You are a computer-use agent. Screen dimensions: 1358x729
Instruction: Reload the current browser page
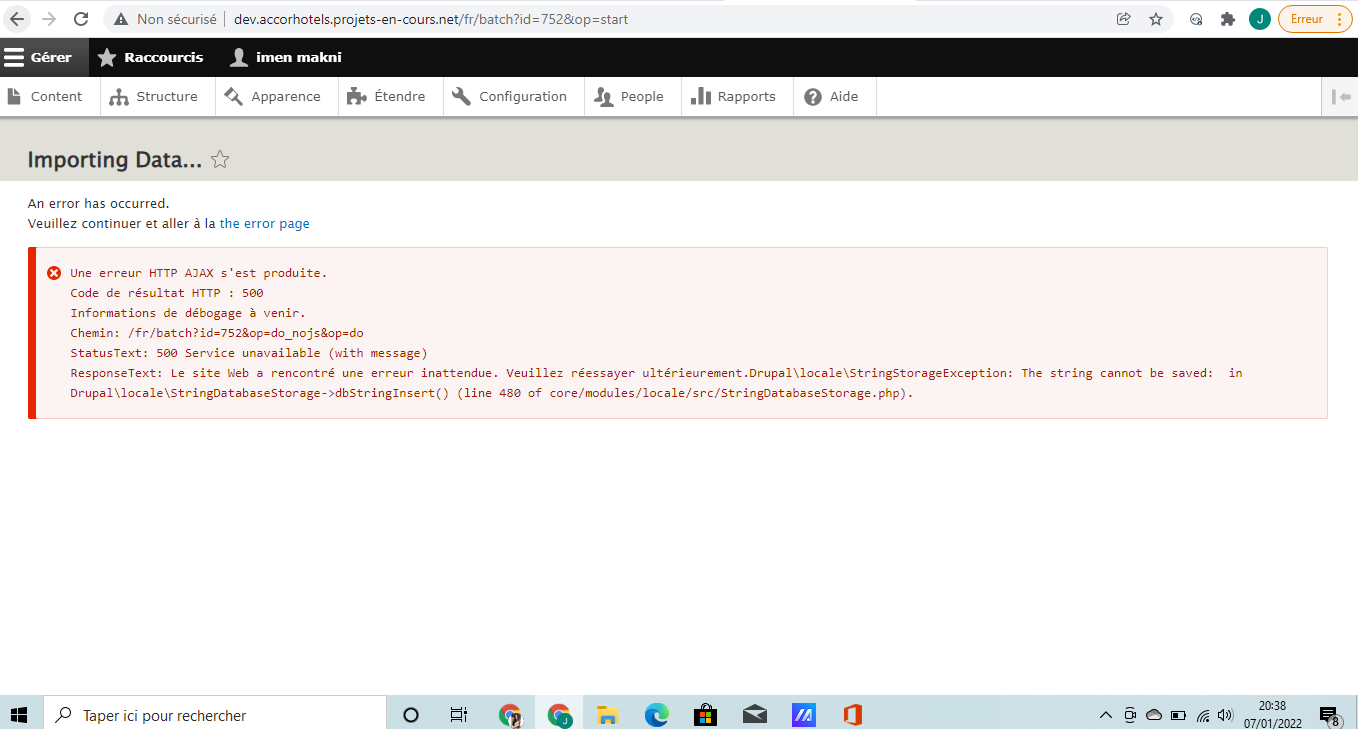81,19
